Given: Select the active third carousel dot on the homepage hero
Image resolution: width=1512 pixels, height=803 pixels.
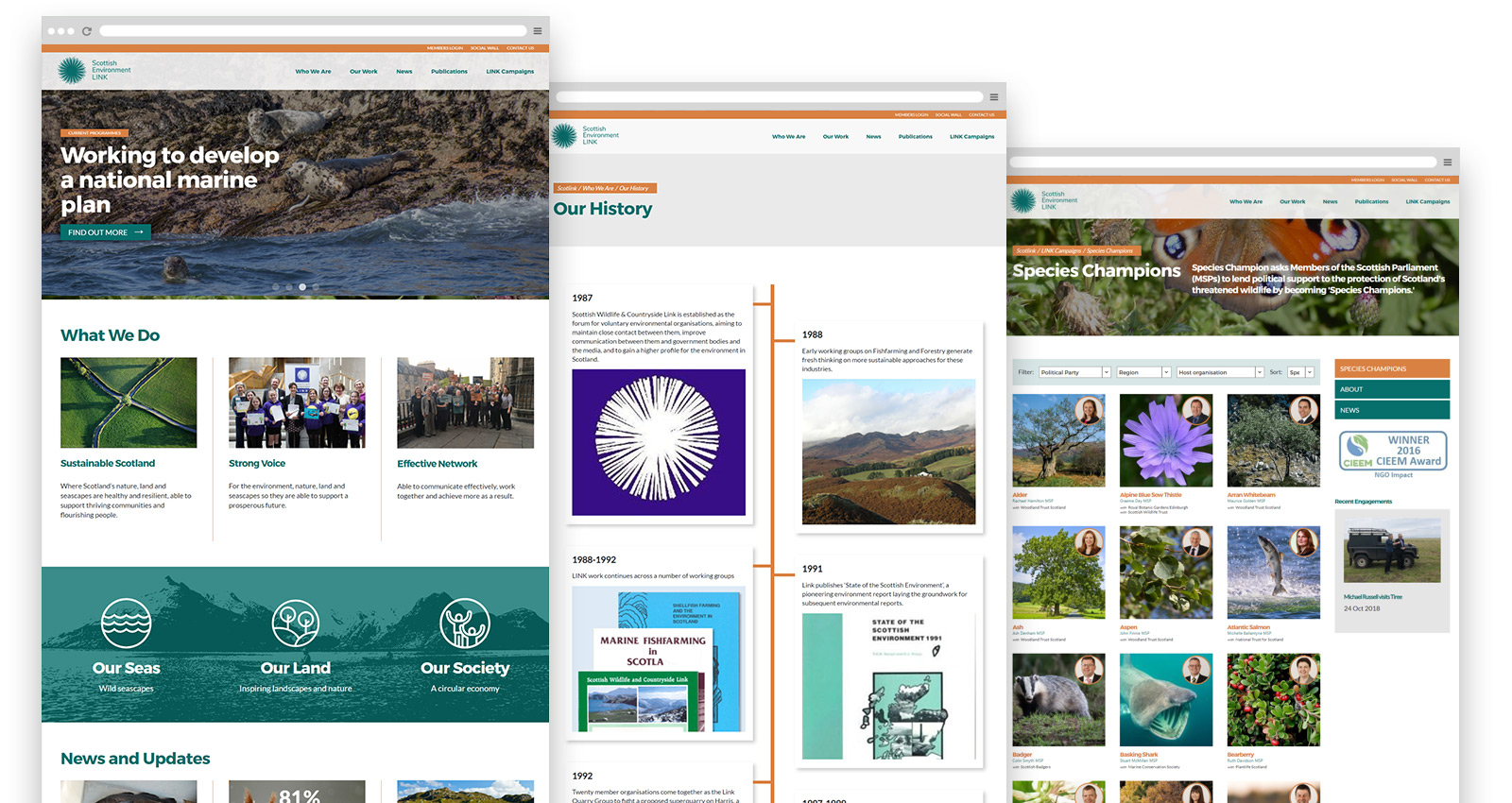Looking at the screenshot, I should click(302, 286).
